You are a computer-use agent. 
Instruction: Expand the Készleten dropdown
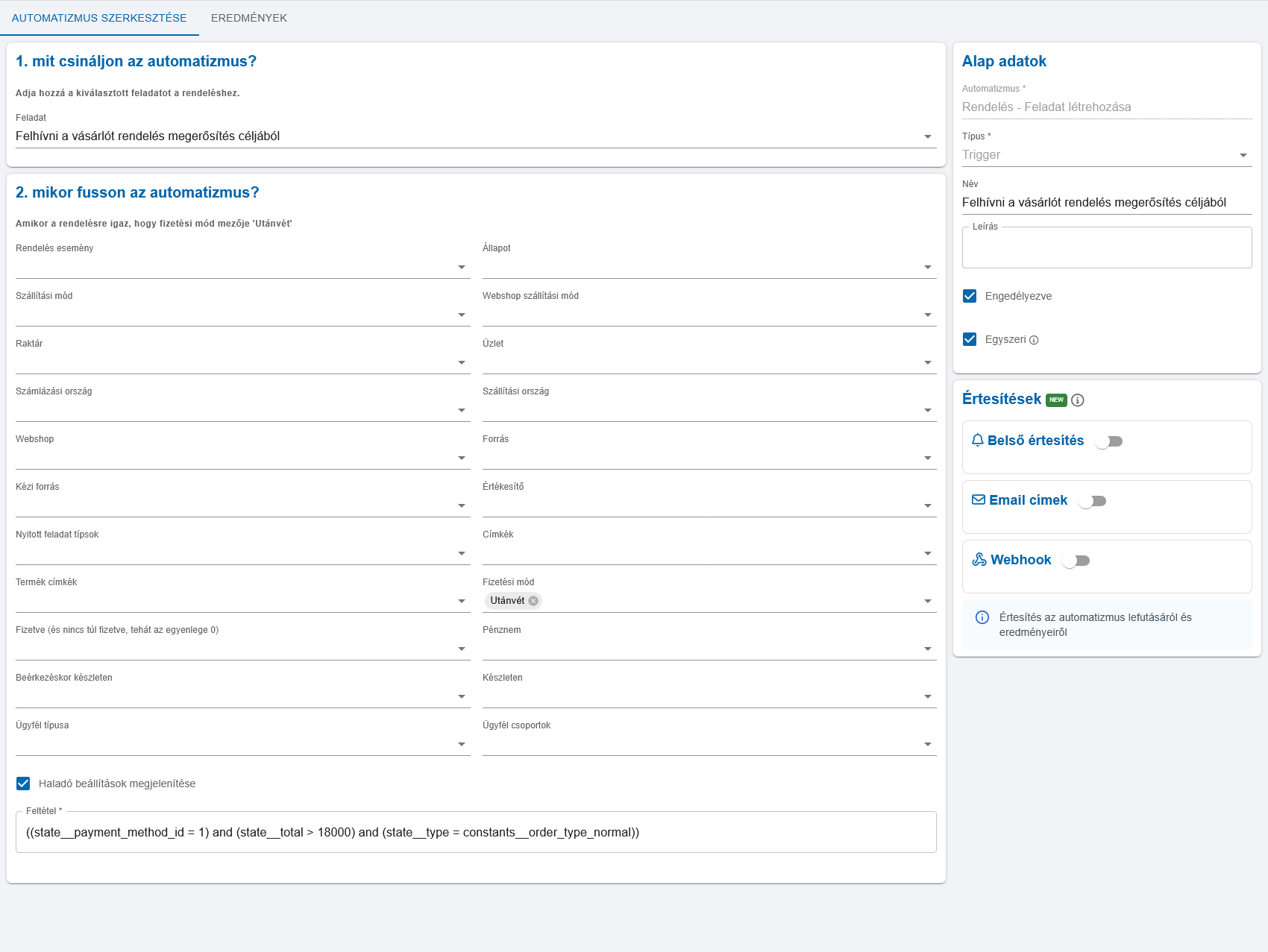pyautogui.click(x=709, y=696)
